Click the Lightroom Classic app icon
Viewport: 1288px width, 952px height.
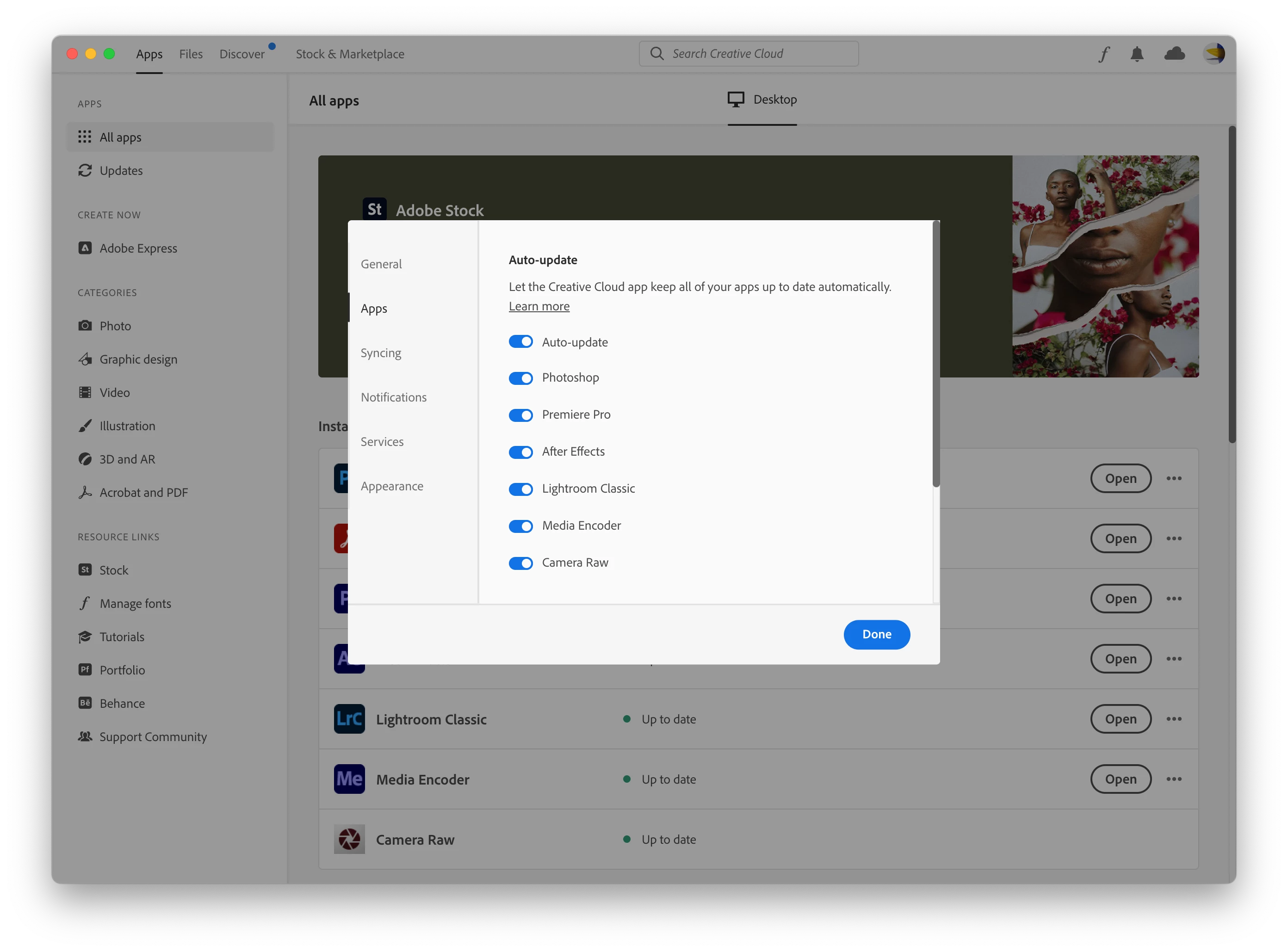click(x=349, y=718)
